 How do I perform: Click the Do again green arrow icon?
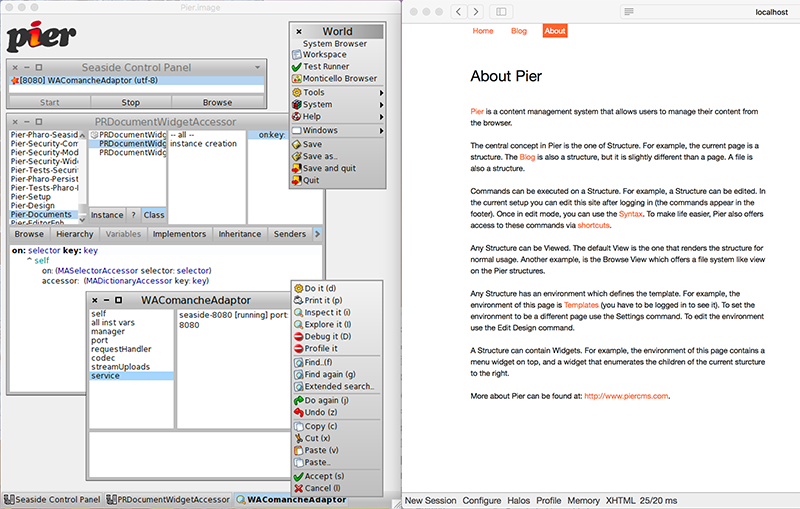click(299, 400)
